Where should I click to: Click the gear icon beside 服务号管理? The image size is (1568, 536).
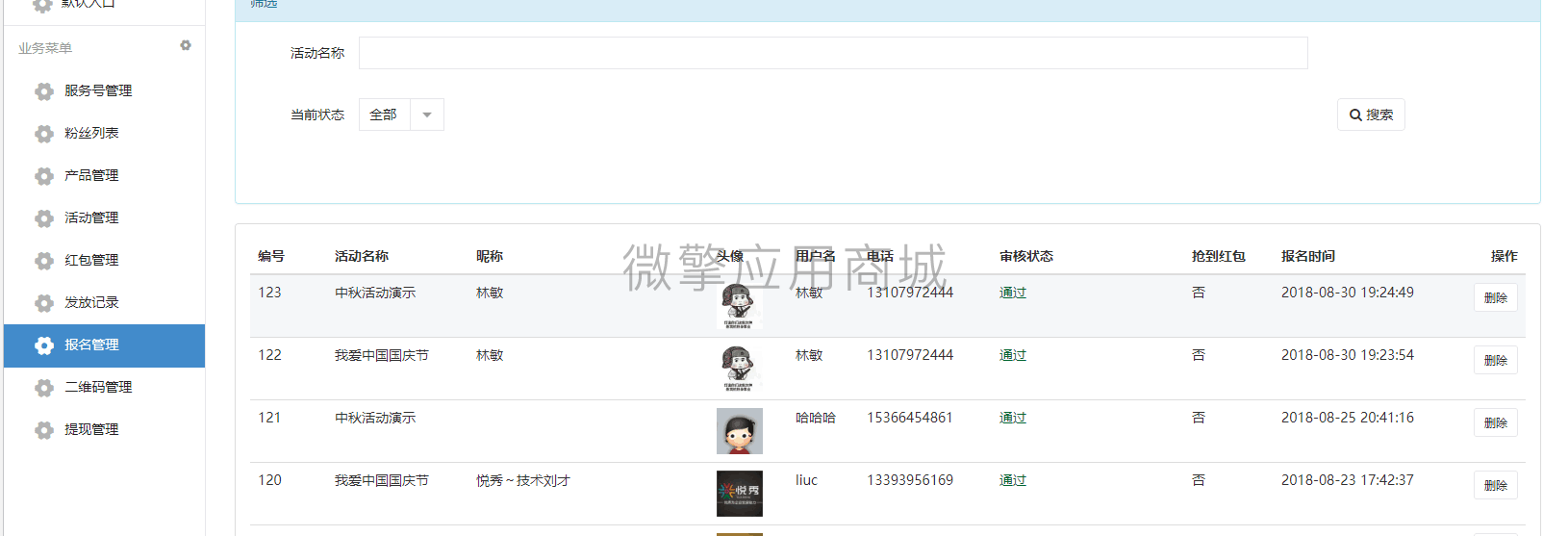tap(43, 91)
